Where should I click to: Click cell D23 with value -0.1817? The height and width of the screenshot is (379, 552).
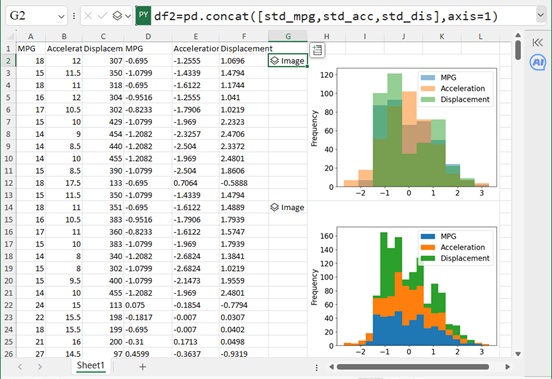click(x=148, y=317)
